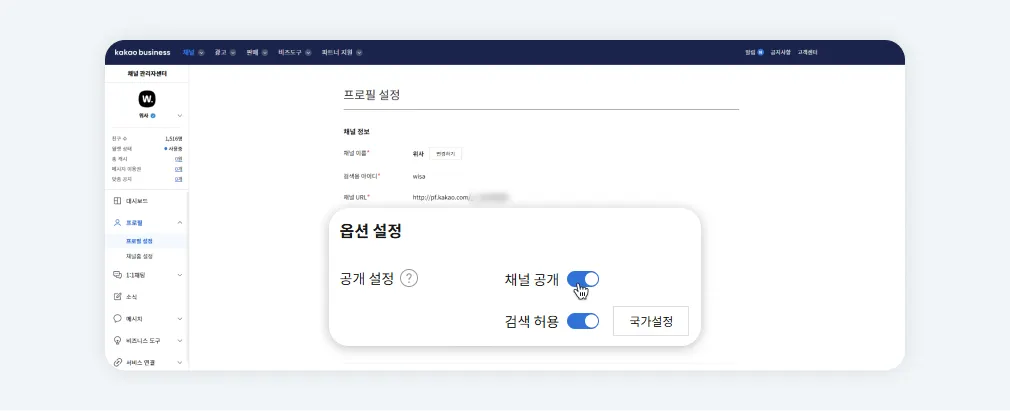
Task: Click the 0 count link in the fourth stats row
Action: (178, 169)
